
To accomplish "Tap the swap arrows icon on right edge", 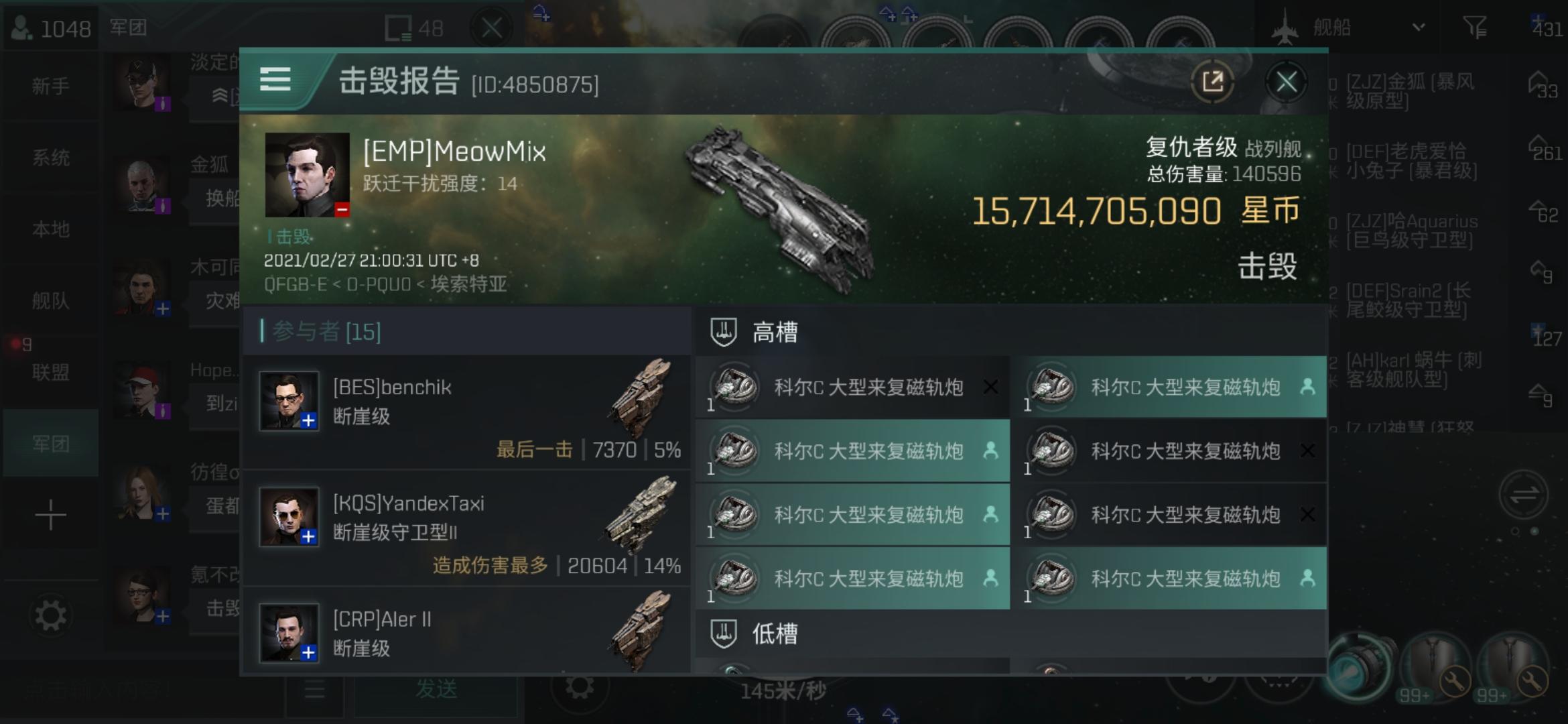I will [x=1523, y=496].
